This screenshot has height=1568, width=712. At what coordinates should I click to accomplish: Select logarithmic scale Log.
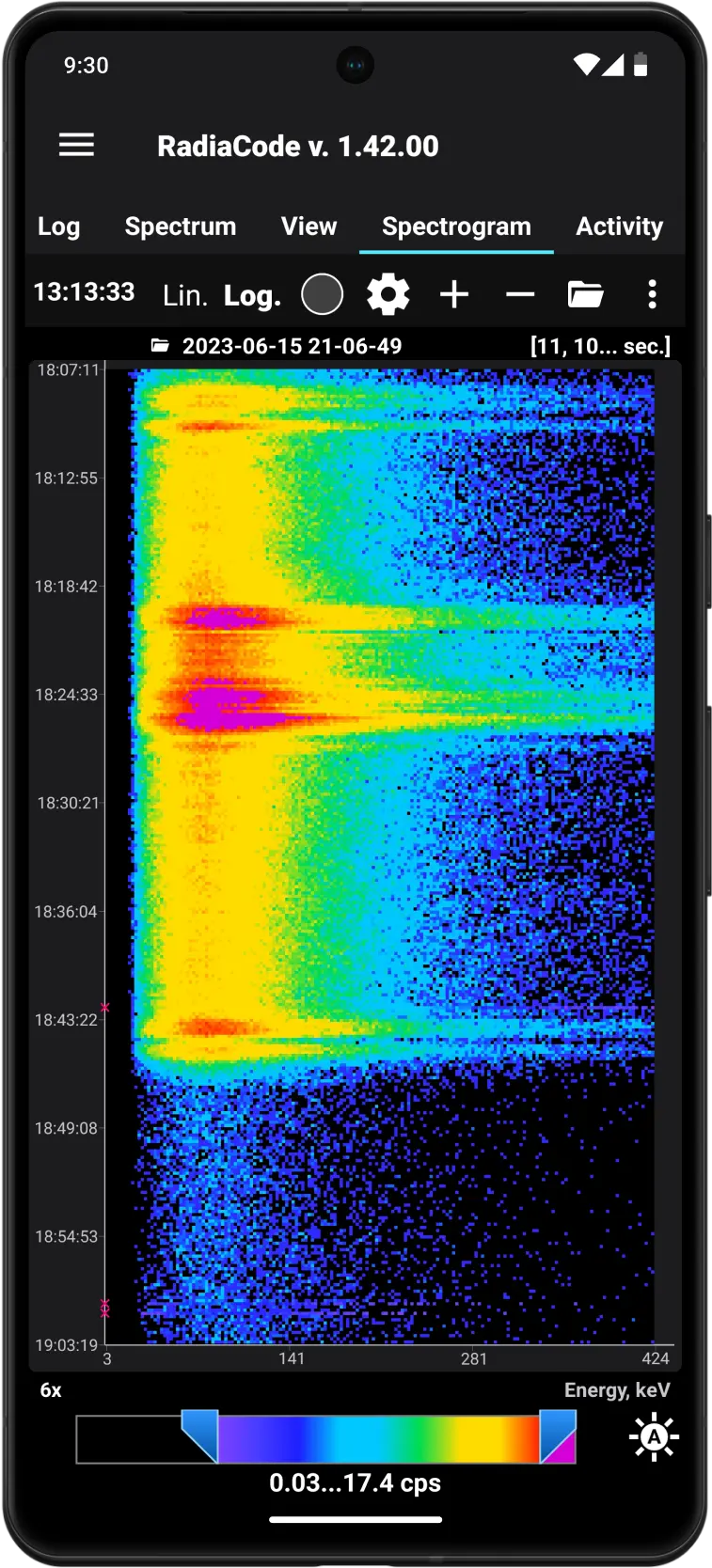point(252,296)
